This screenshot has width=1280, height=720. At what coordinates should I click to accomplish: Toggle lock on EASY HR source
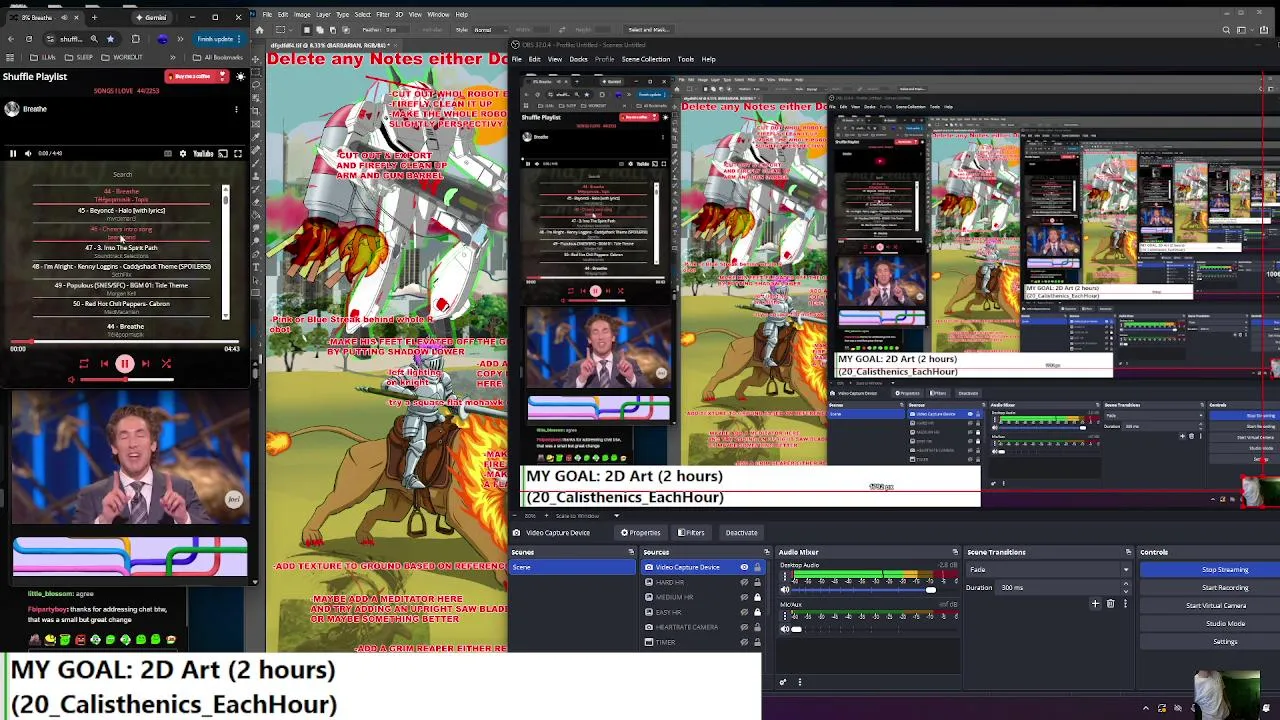point(757,612)
